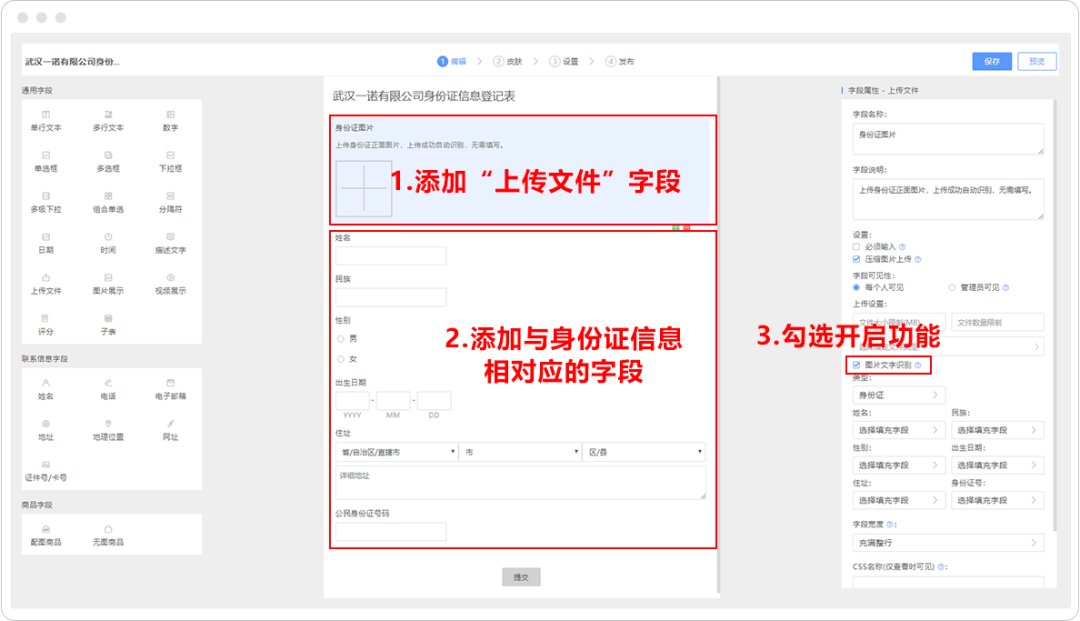The height and width of the screenshot is (621, 1080).
Task: Open the 姓名 选择填充字段 dropdown
Action: point(898,429)
